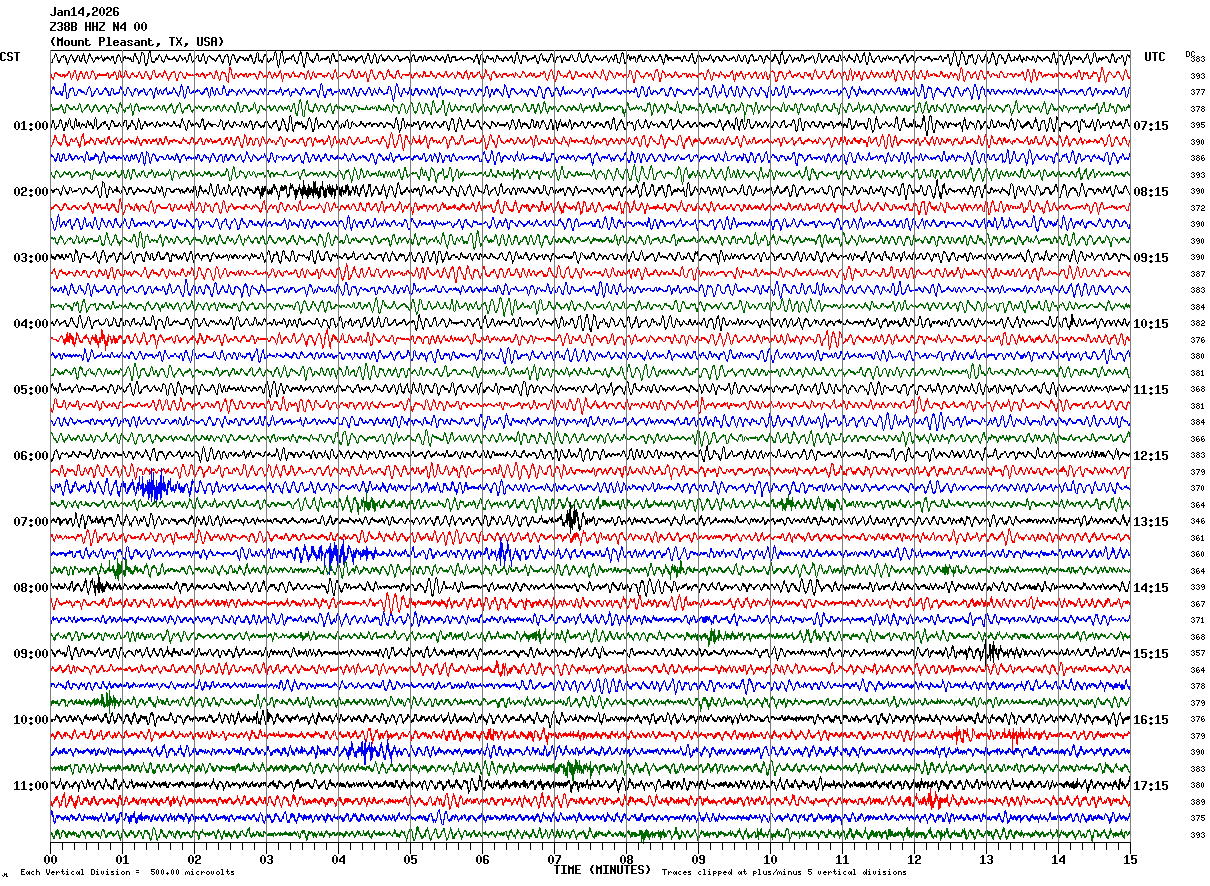Click DC value "389" in the DC column

(1197, 802)
